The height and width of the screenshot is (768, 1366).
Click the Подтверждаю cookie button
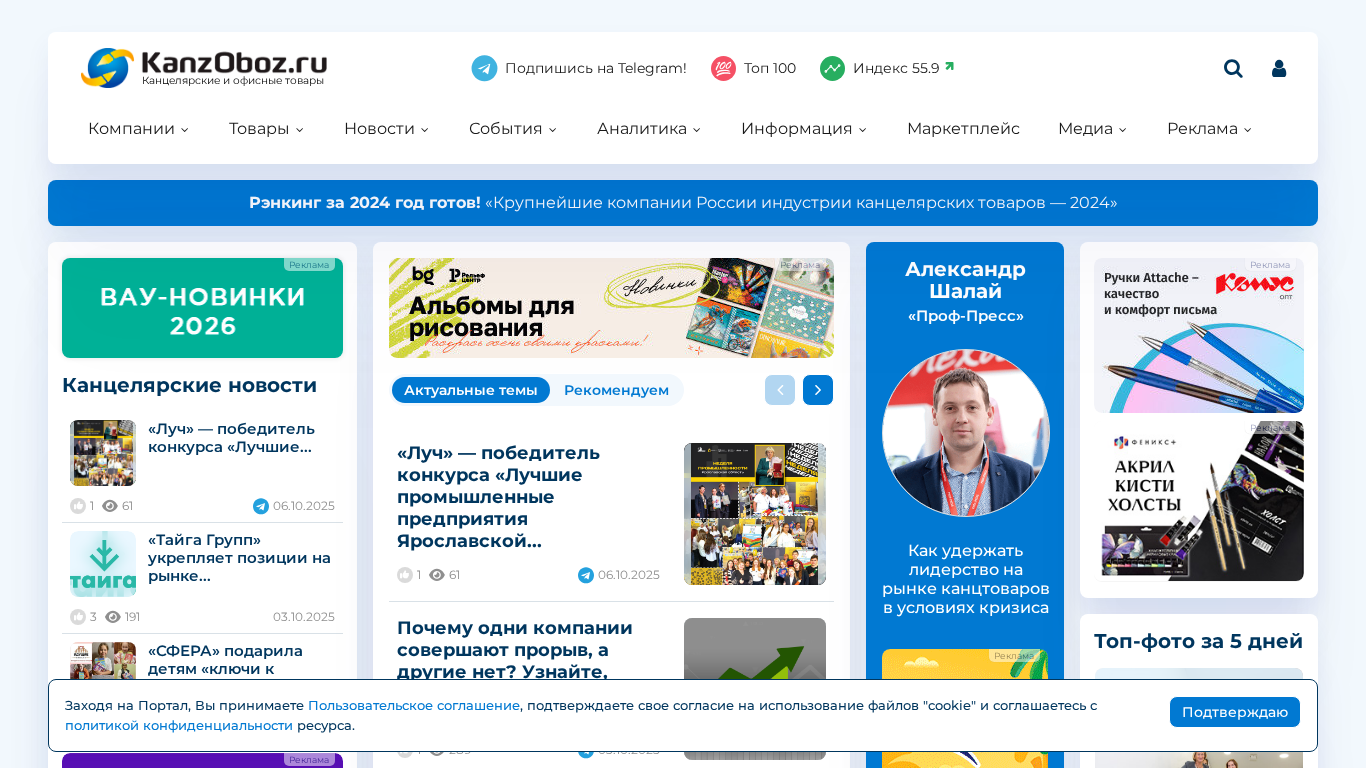click(x=1235, y=712)
